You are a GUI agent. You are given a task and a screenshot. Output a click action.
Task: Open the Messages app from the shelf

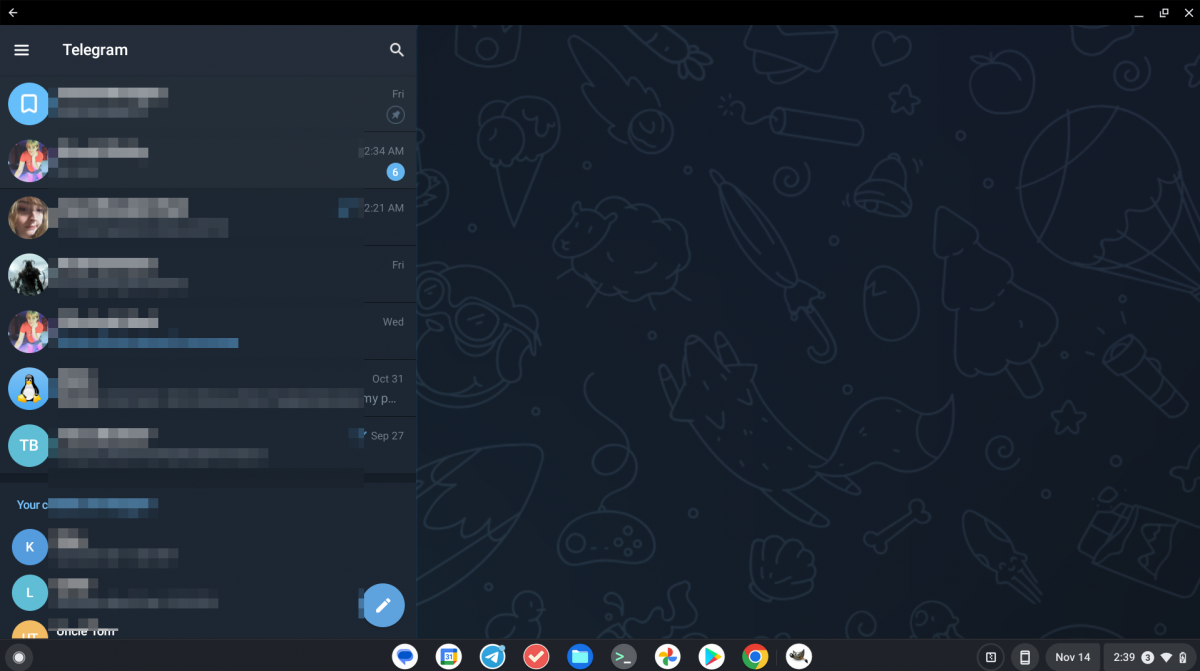pyautogui.click(x=404, y=657)
